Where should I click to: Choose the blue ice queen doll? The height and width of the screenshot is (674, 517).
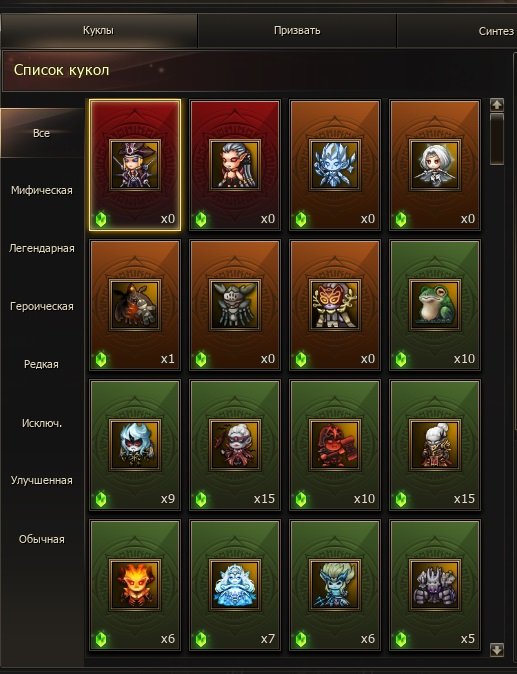235,585
